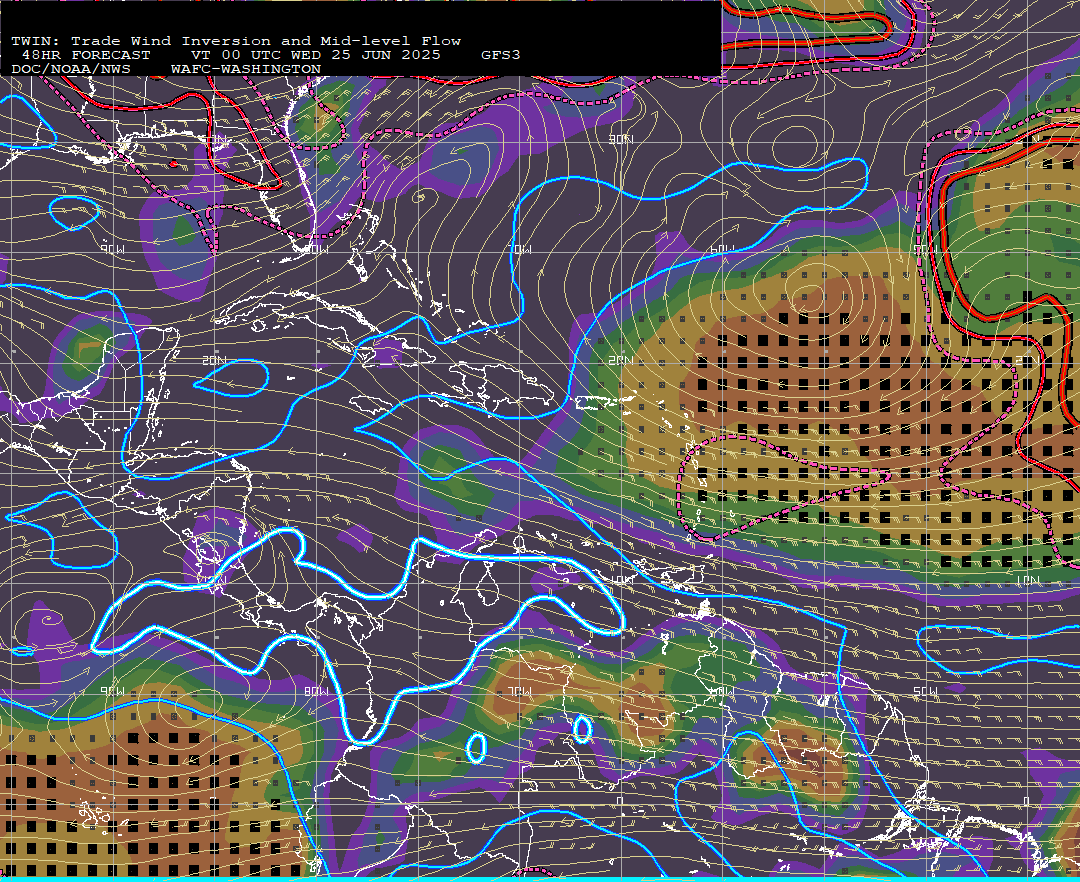Image resolution: width=1080 pixels, height=882 pixels.
Task: Click the 80W label off Ecuador's coast
Action: coord(316,691)
